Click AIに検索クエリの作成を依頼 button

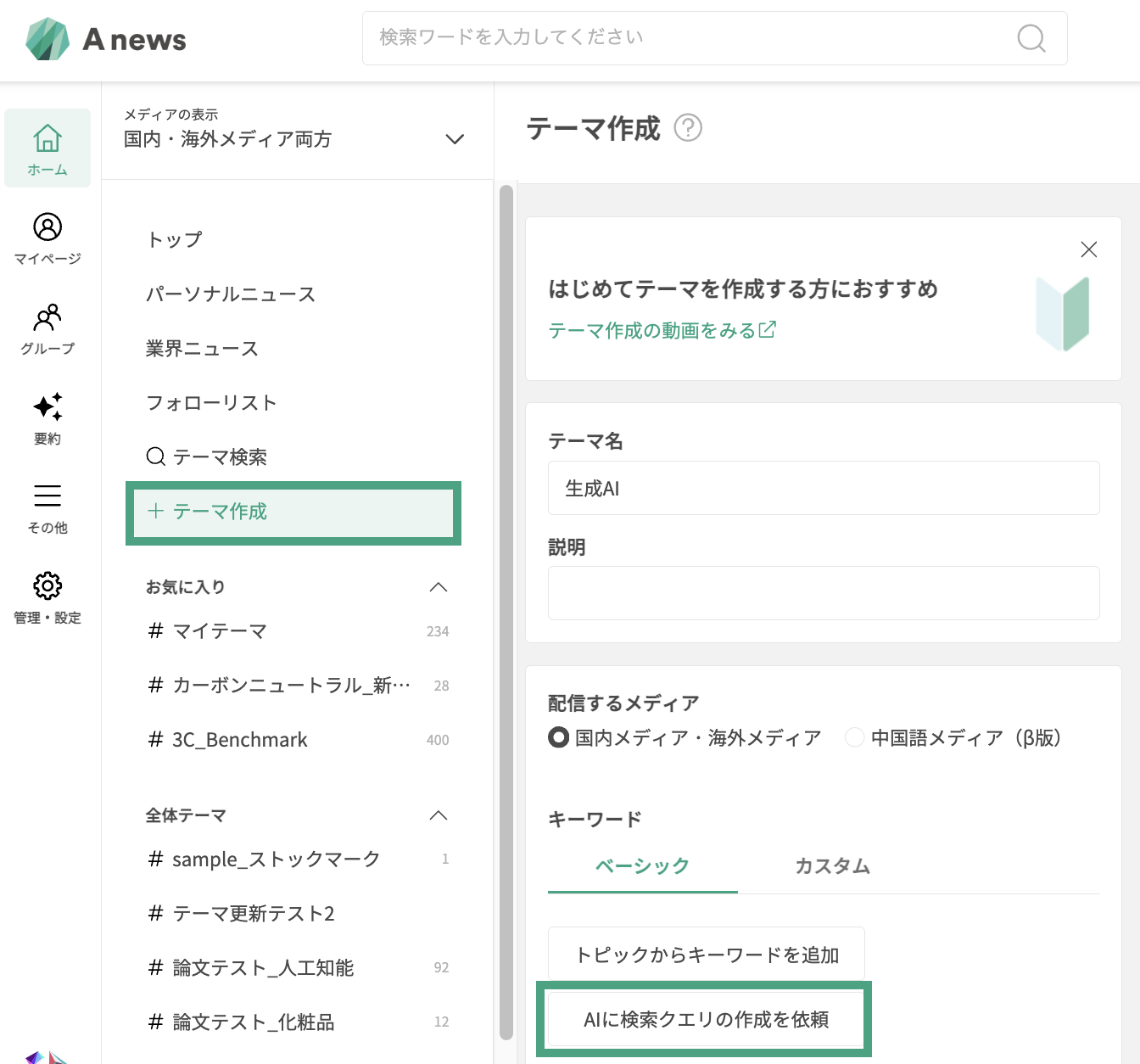pyautogui.click(x=706, y=1019)
